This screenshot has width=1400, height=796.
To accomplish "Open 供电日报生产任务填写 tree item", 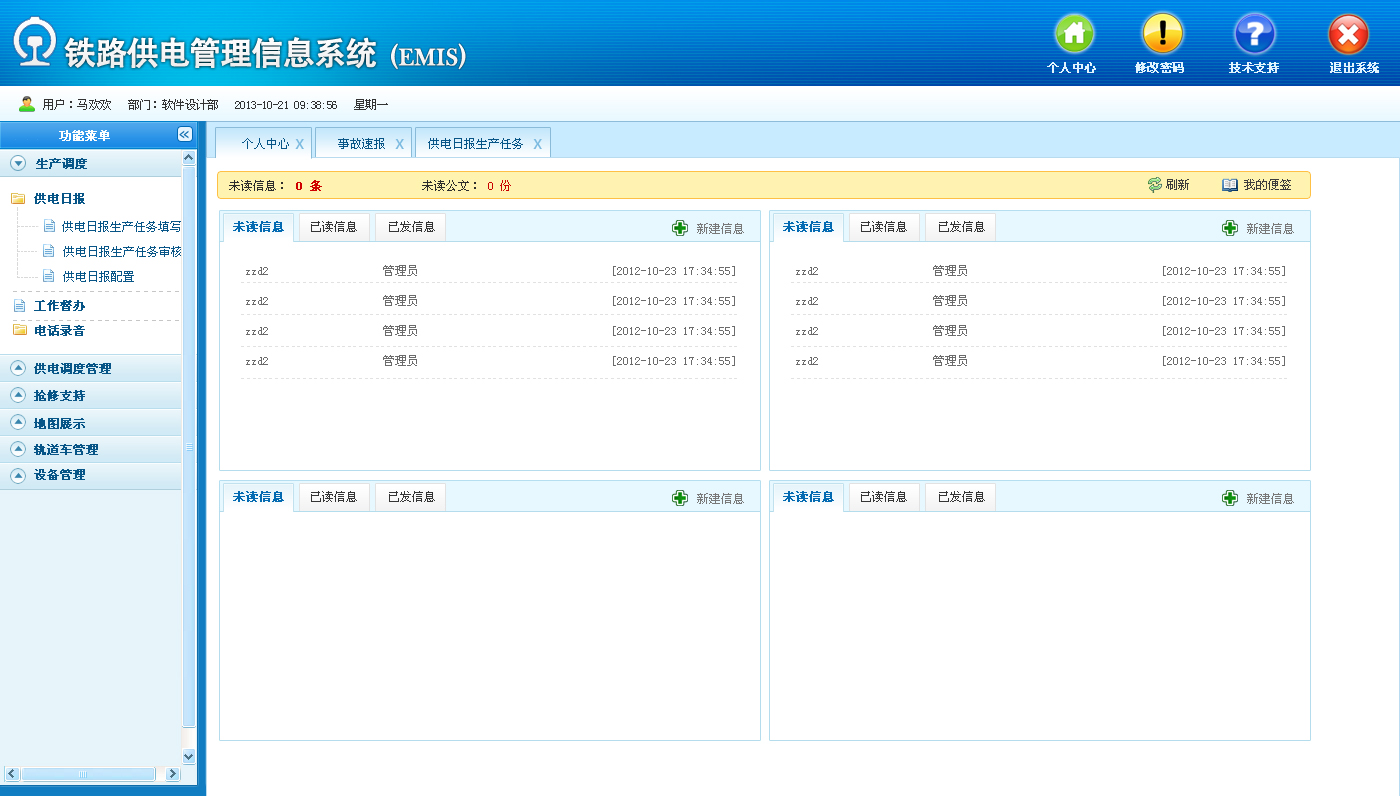I will click(121, 227).
